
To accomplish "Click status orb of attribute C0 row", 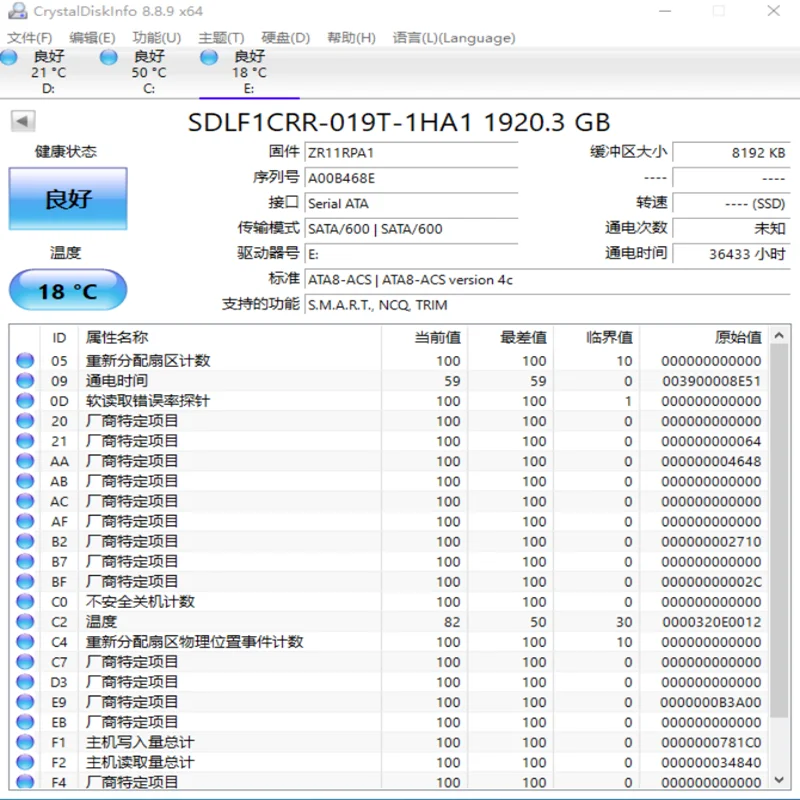I will tap(25, 602).
